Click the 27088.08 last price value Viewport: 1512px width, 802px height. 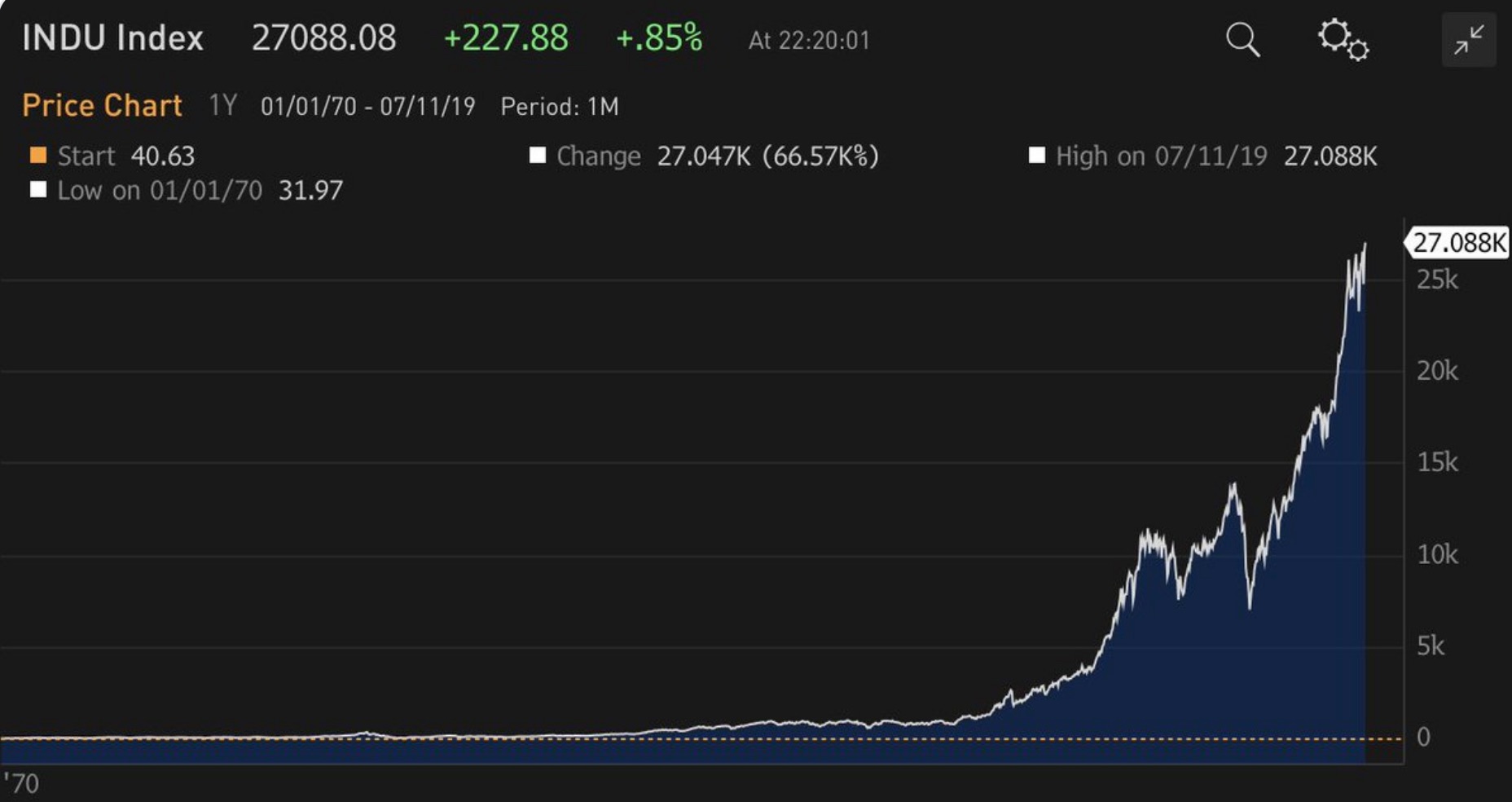pyautogui.click(x=323, y=38)
